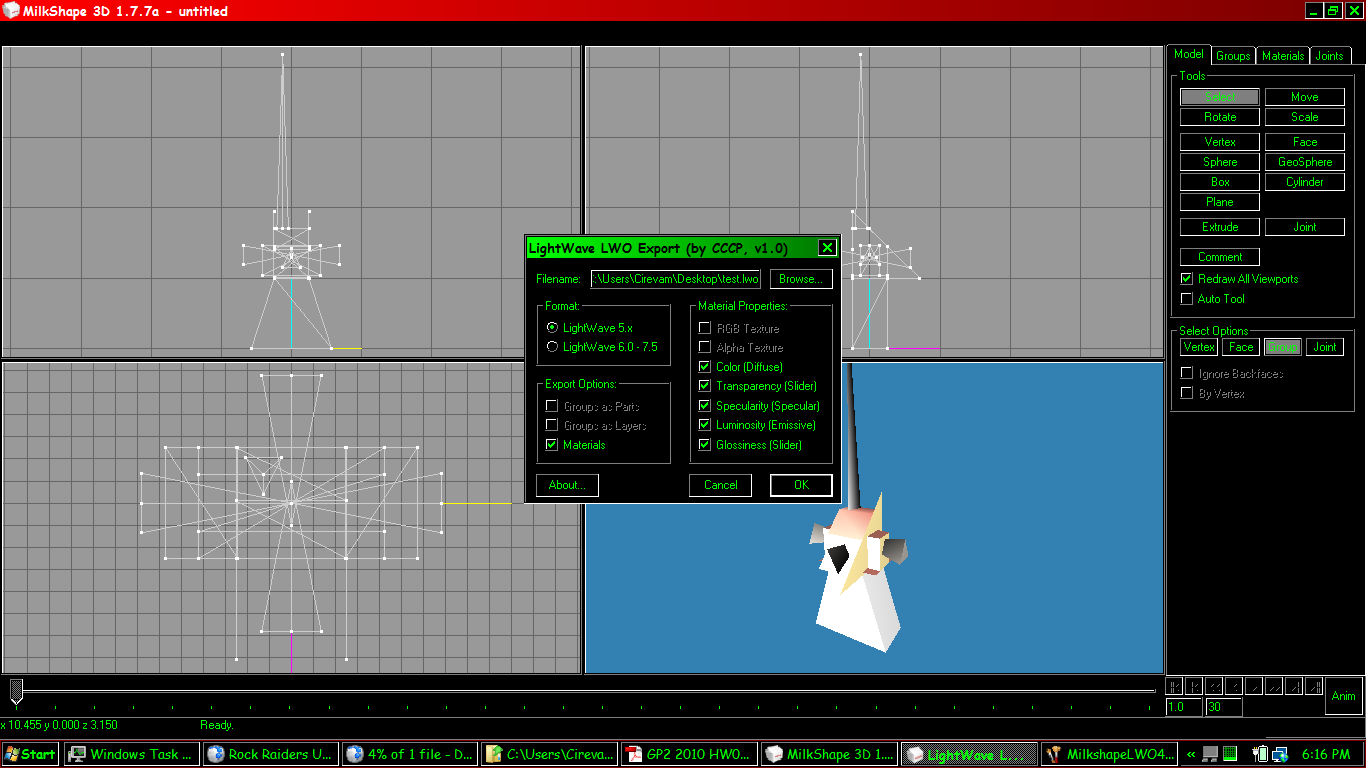Click the Select tool button
The image size is (1366, 768).
1220,97
